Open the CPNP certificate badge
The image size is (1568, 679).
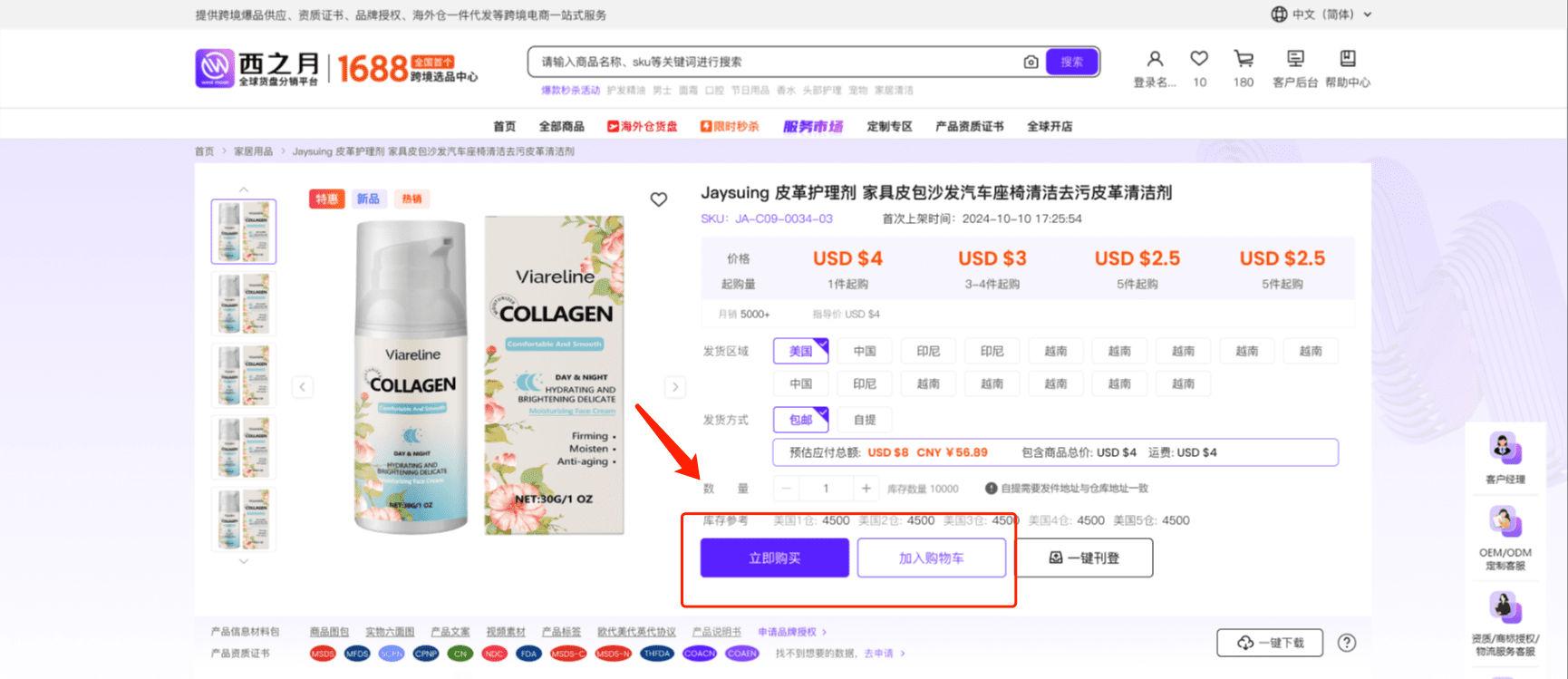click(x=426, y=654)
